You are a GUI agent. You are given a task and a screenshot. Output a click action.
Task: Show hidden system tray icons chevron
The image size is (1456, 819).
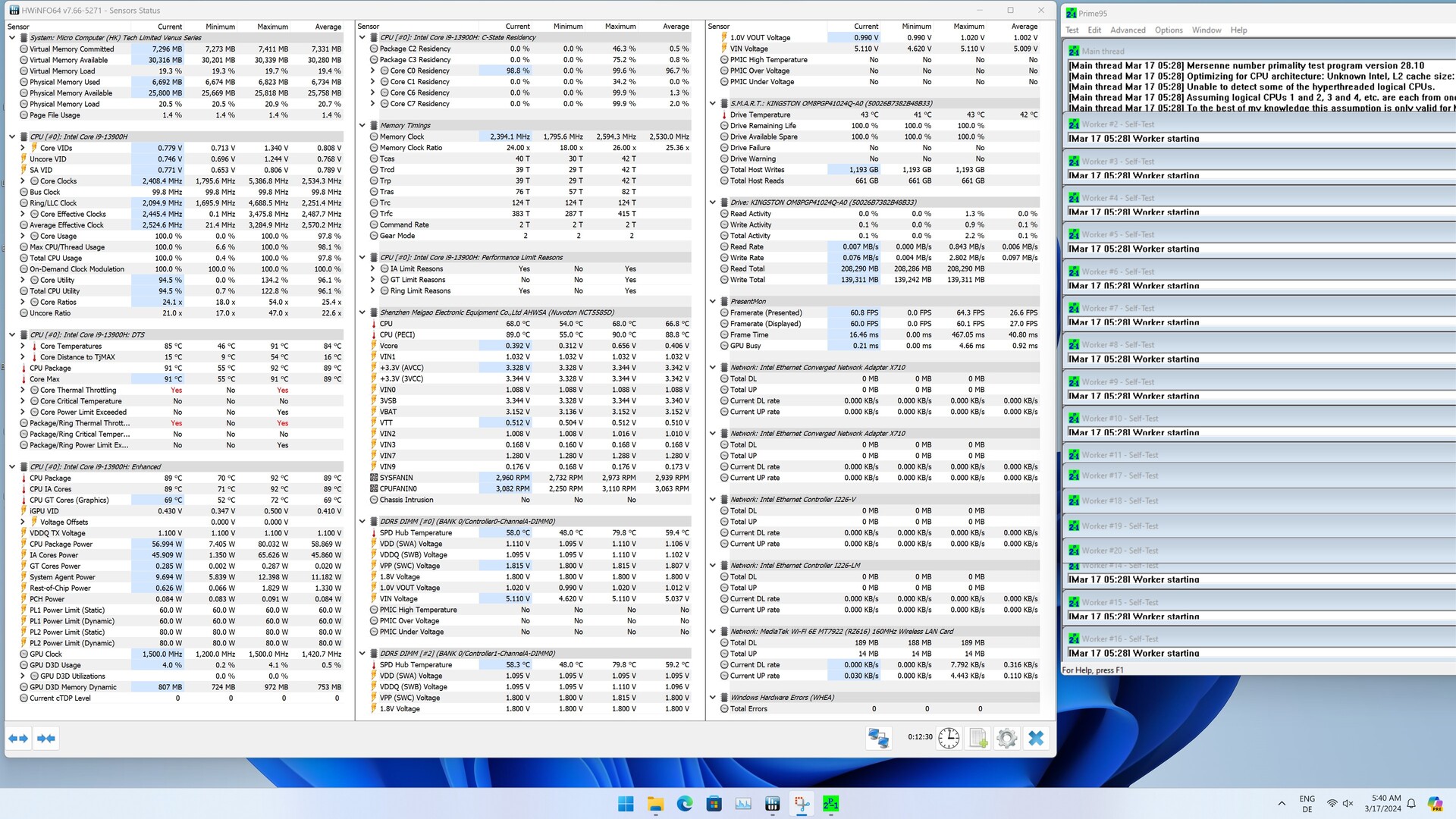click(1282, 804)
